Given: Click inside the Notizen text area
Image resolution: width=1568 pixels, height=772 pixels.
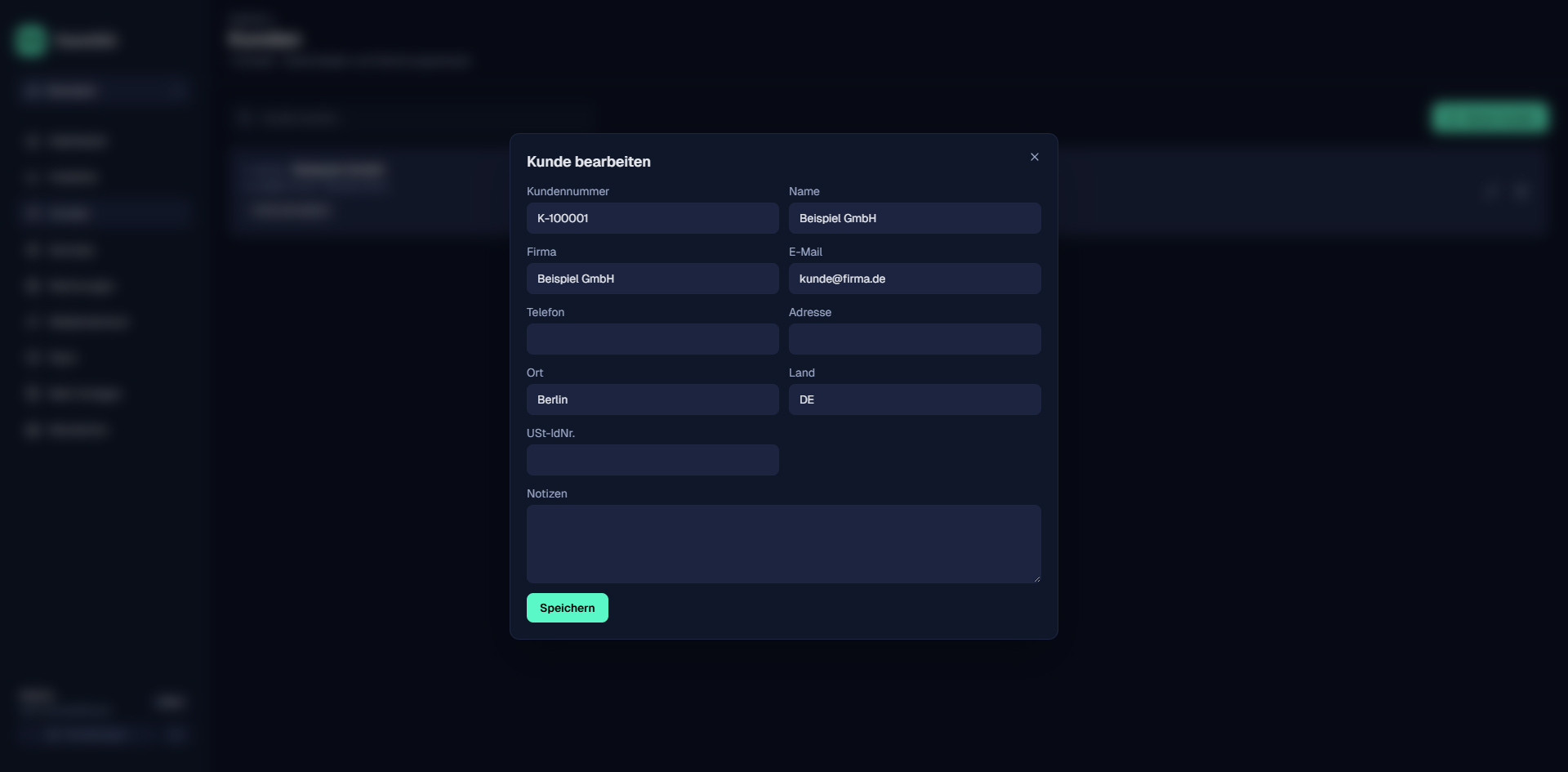Looking at the screenshot, I should coord(782,543).
